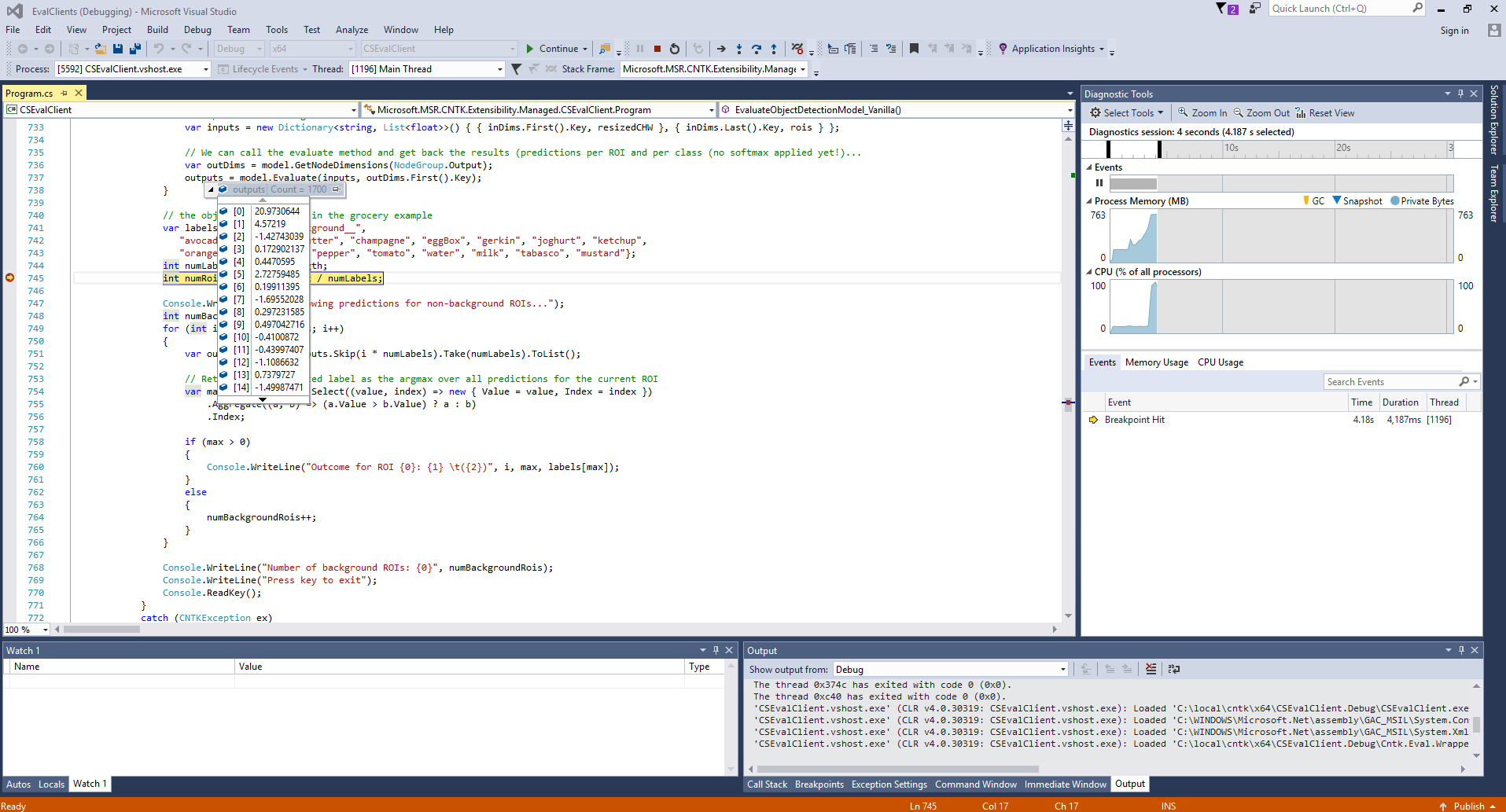Image resolution: width=1506 pixels, height=812 pixels.
Task: Toggle the Snapshot filter in Process Memory
Action: point(1358,200)
